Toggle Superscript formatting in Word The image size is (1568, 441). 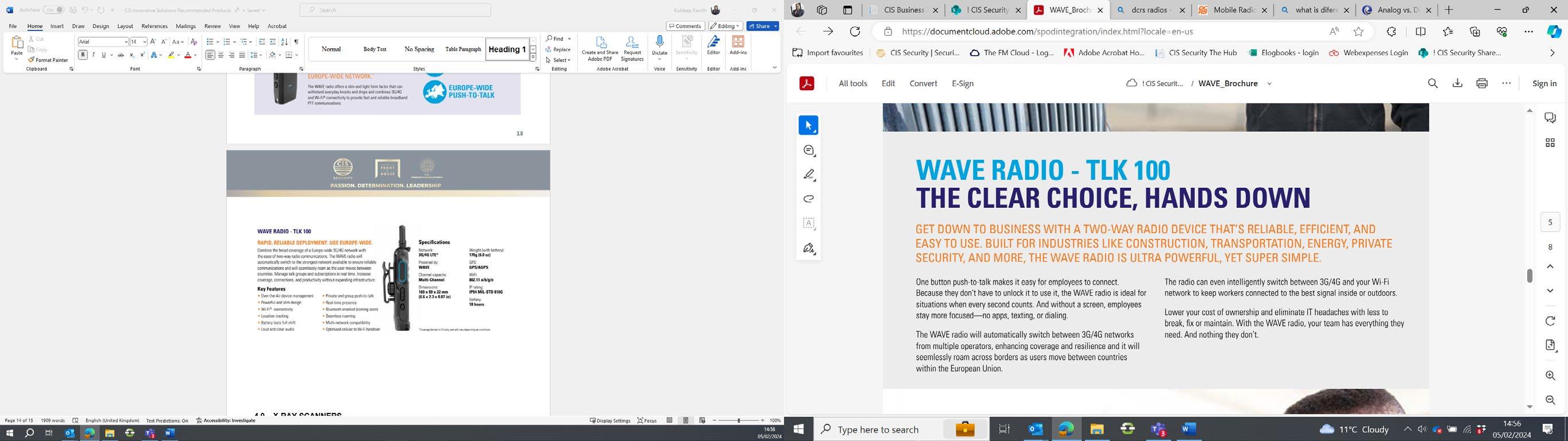tap(142, 55)
